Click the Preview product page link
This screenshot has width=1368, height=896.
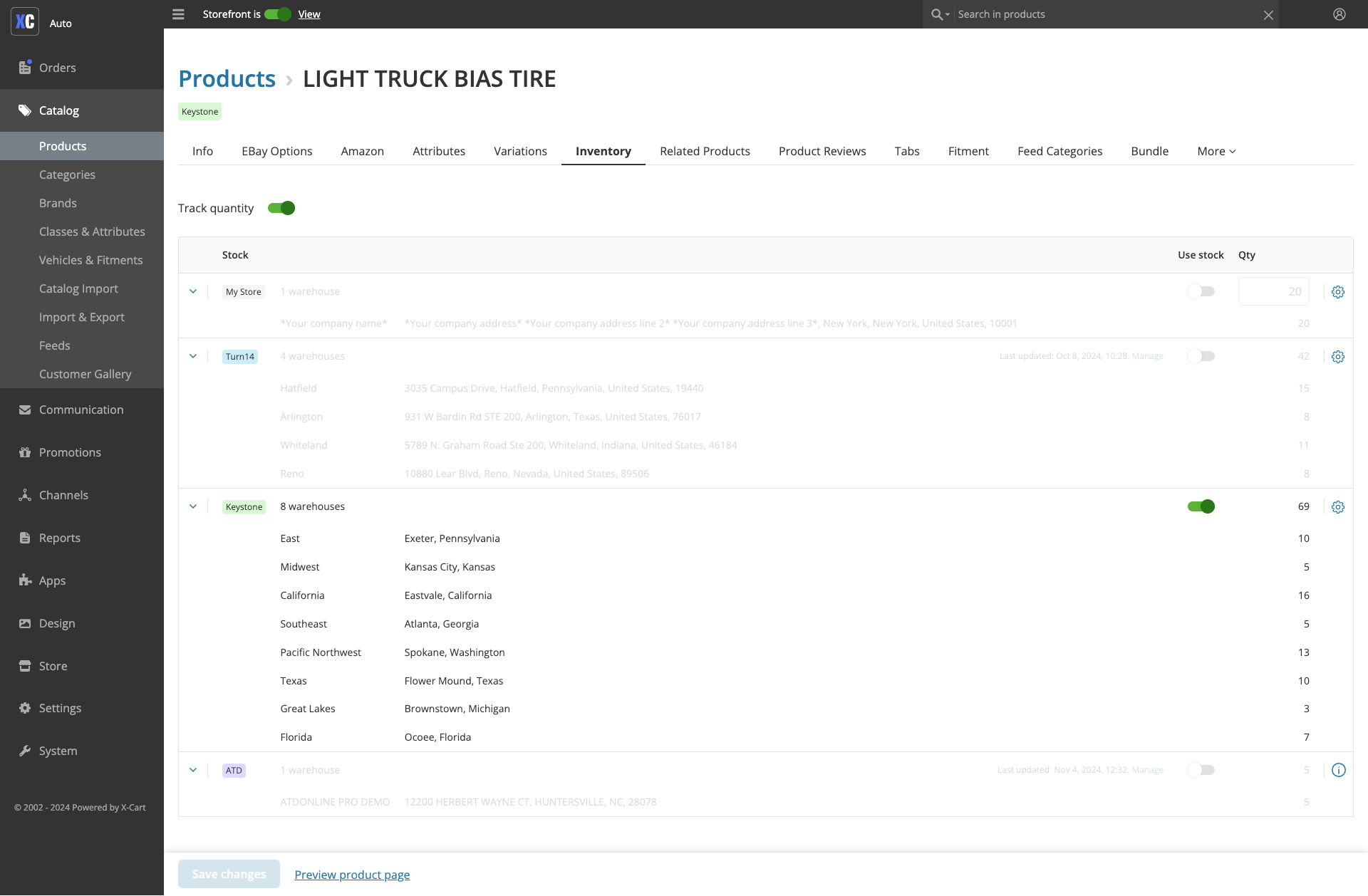pyautogui.click(x=352, y=874)
